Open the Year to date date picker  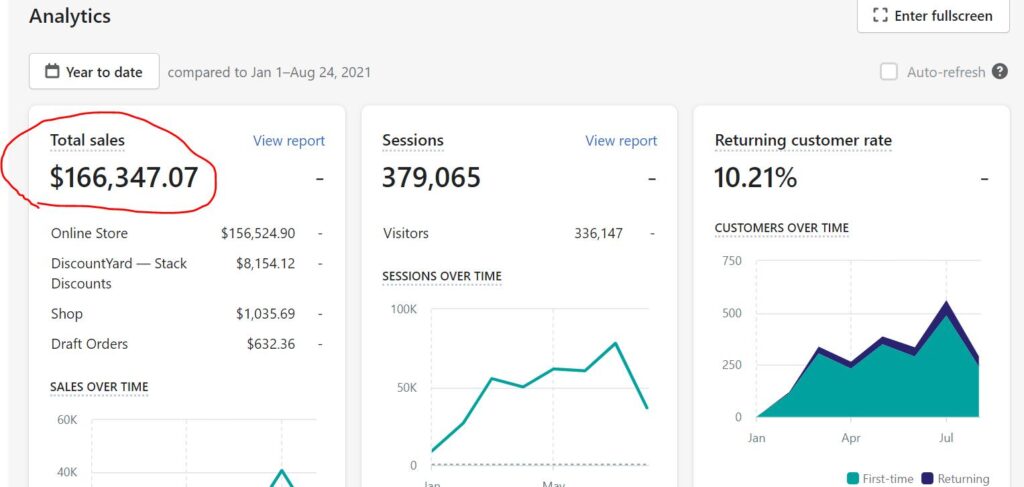pos(94,72)
